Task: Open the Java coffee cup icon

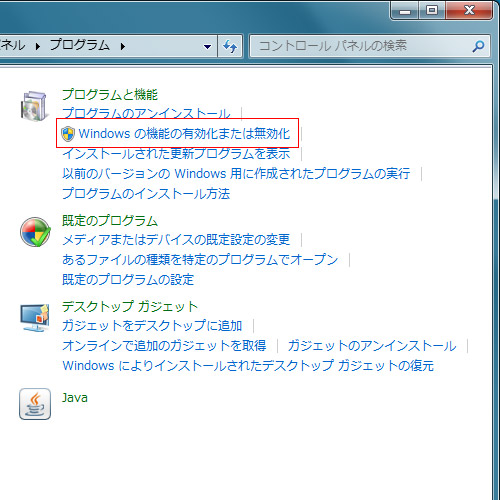Action: [35, 404]
